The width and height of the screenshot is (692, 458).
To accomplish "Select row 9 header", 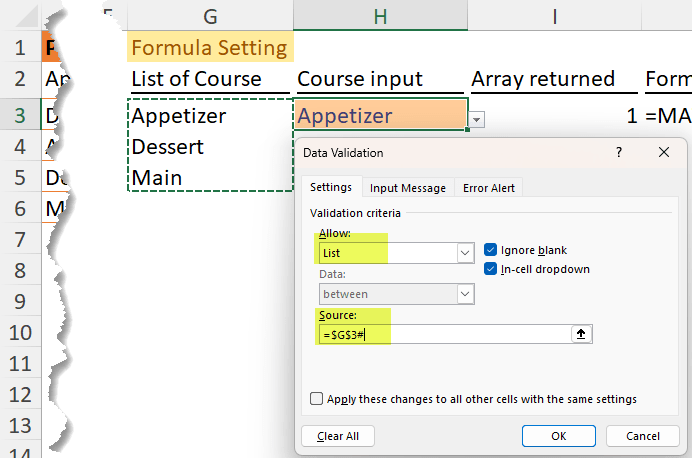I will [20, 302].
